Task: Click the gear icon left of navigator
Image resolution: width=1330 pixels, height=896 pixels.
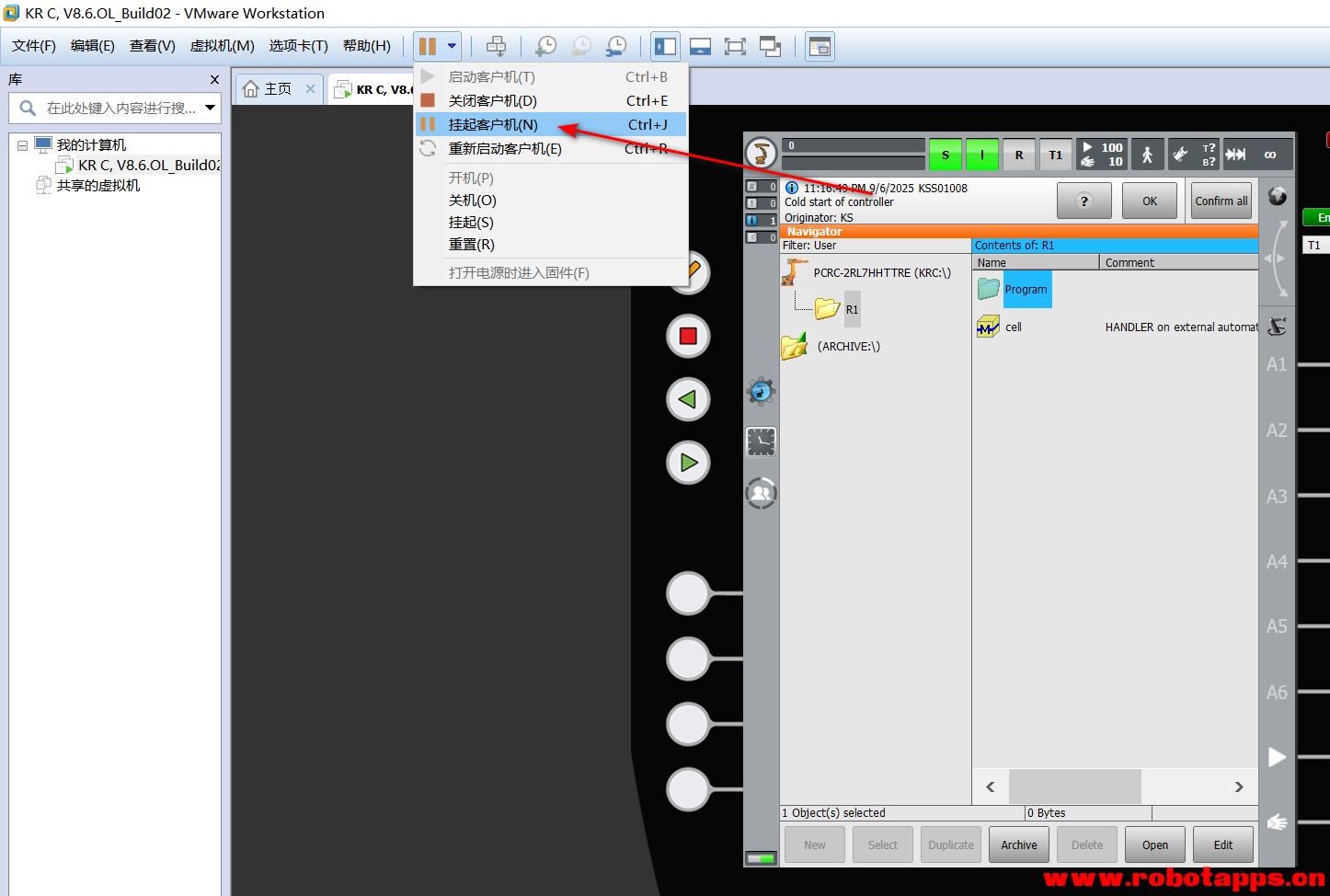Action: click(x=761, y=392)
